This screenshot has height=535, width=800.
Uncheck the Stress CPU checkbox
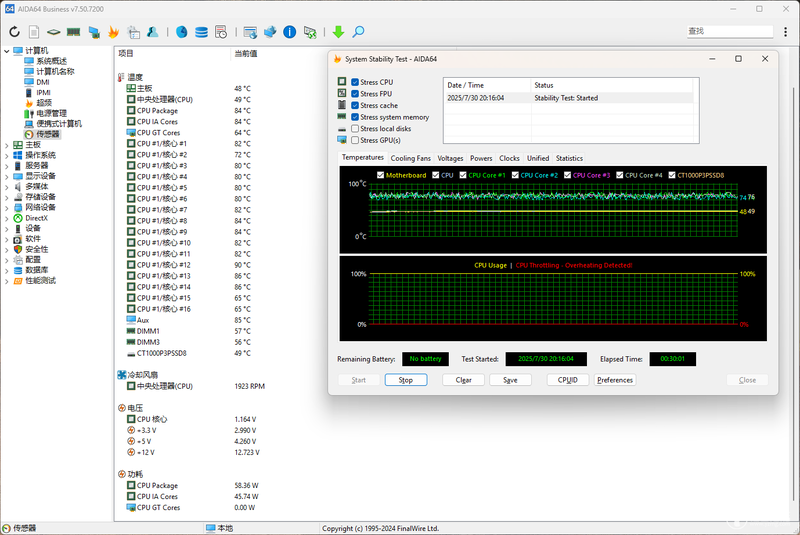pos(355,82)
